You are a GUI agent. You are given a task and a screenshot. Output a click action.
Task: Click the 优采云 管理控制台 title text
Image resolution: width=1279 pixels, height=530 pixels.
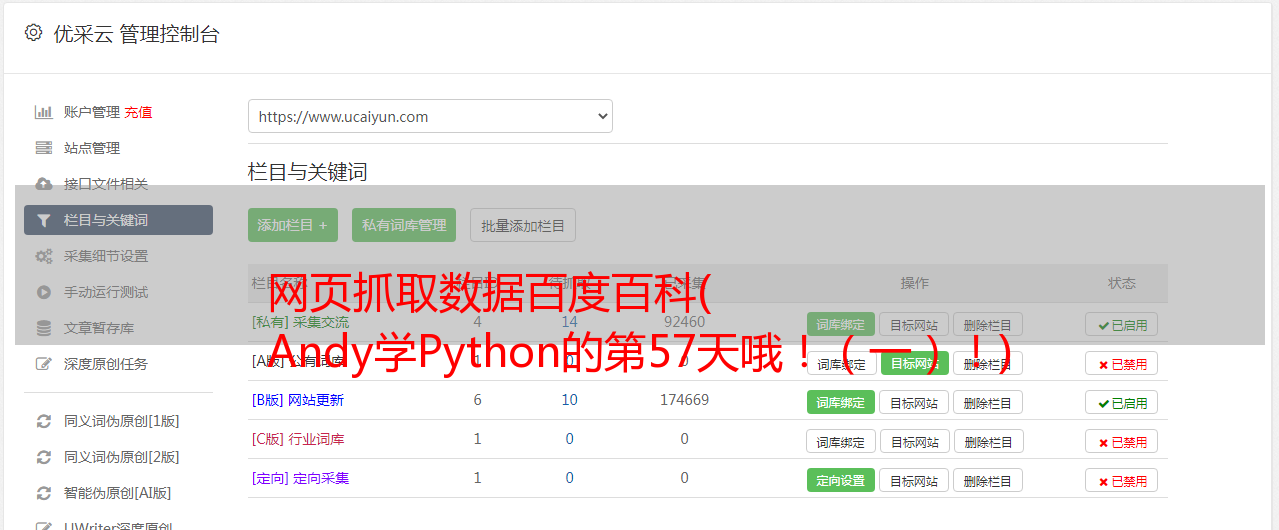[136, 34]
